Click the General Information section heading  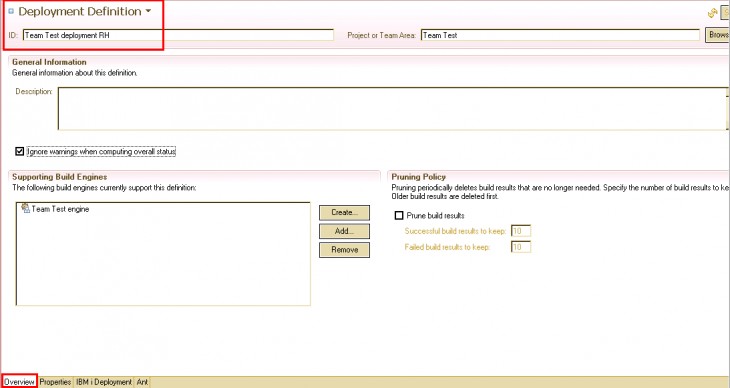pyautogui.click(x=49, y=62)
